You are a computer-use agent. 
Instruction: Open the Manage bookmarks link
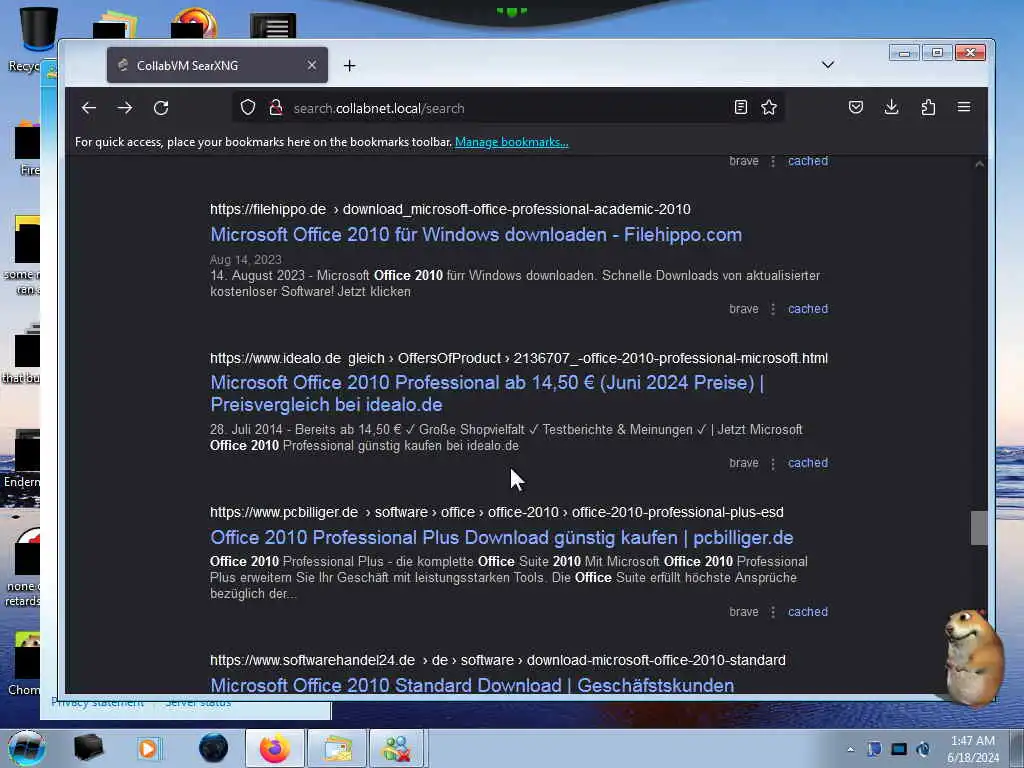click(x=511, y=142)
